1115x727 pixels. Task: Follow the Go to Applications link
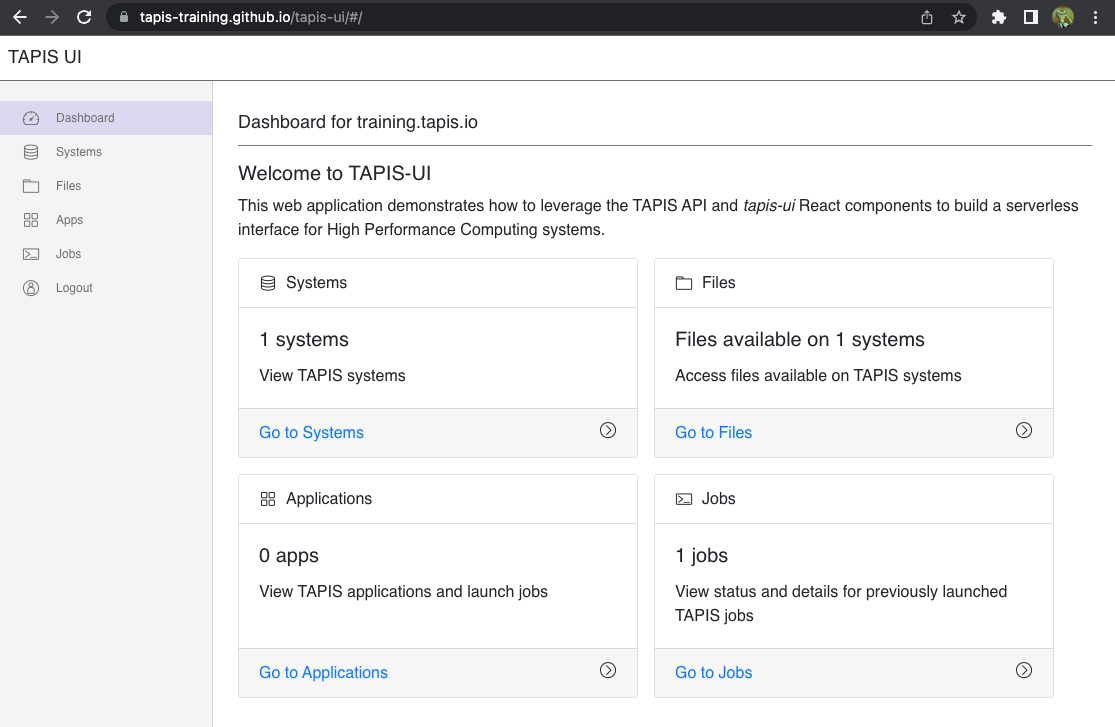click(323, 672)
